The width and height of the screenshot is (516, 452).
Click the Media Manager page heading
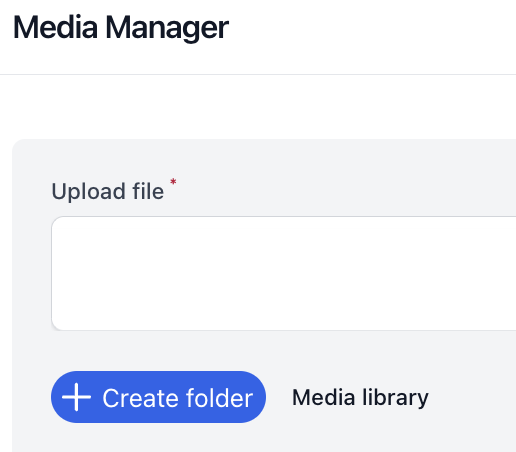click(x=121, y=28)
